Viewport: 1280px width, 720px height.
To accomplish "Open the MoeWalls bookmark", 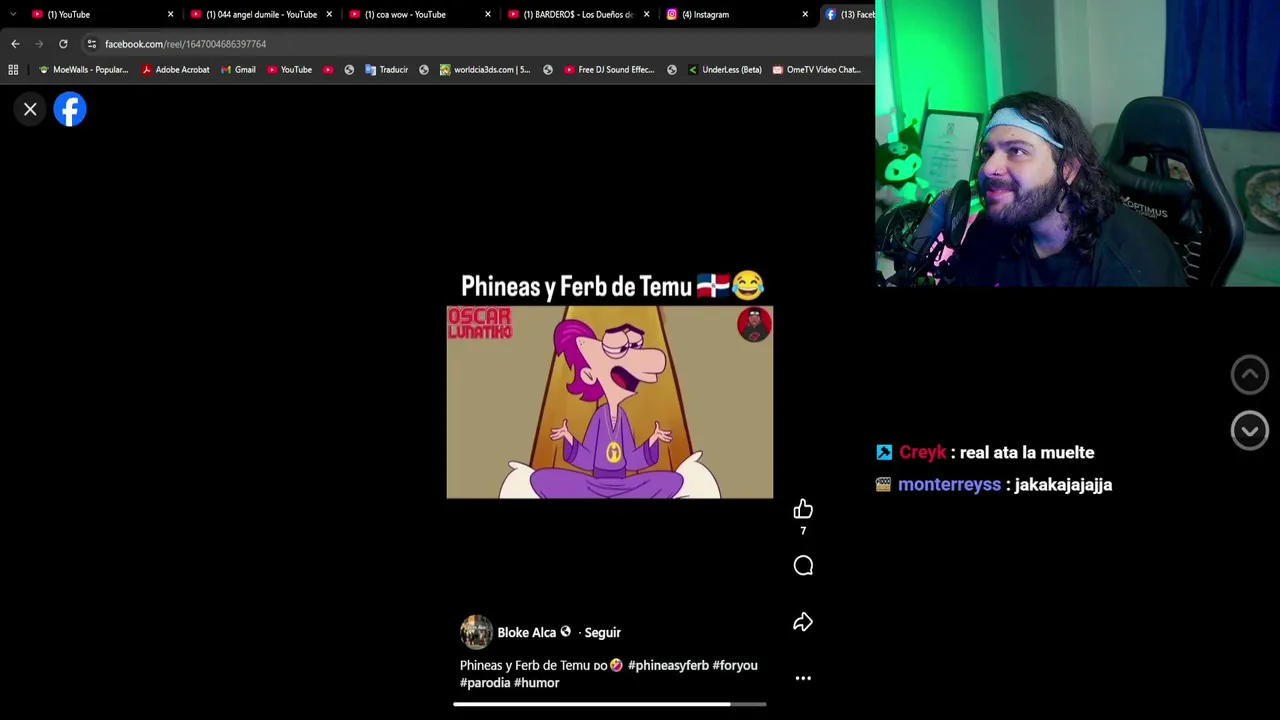I will 83,70.
